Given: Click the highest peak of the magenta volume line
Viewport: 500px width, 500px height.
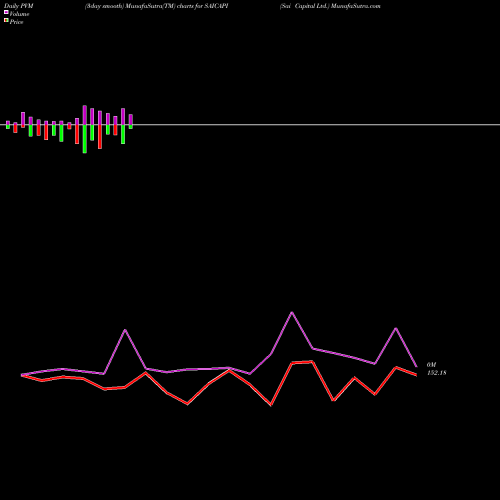Looking at the screenshot, I should [292, 313].
